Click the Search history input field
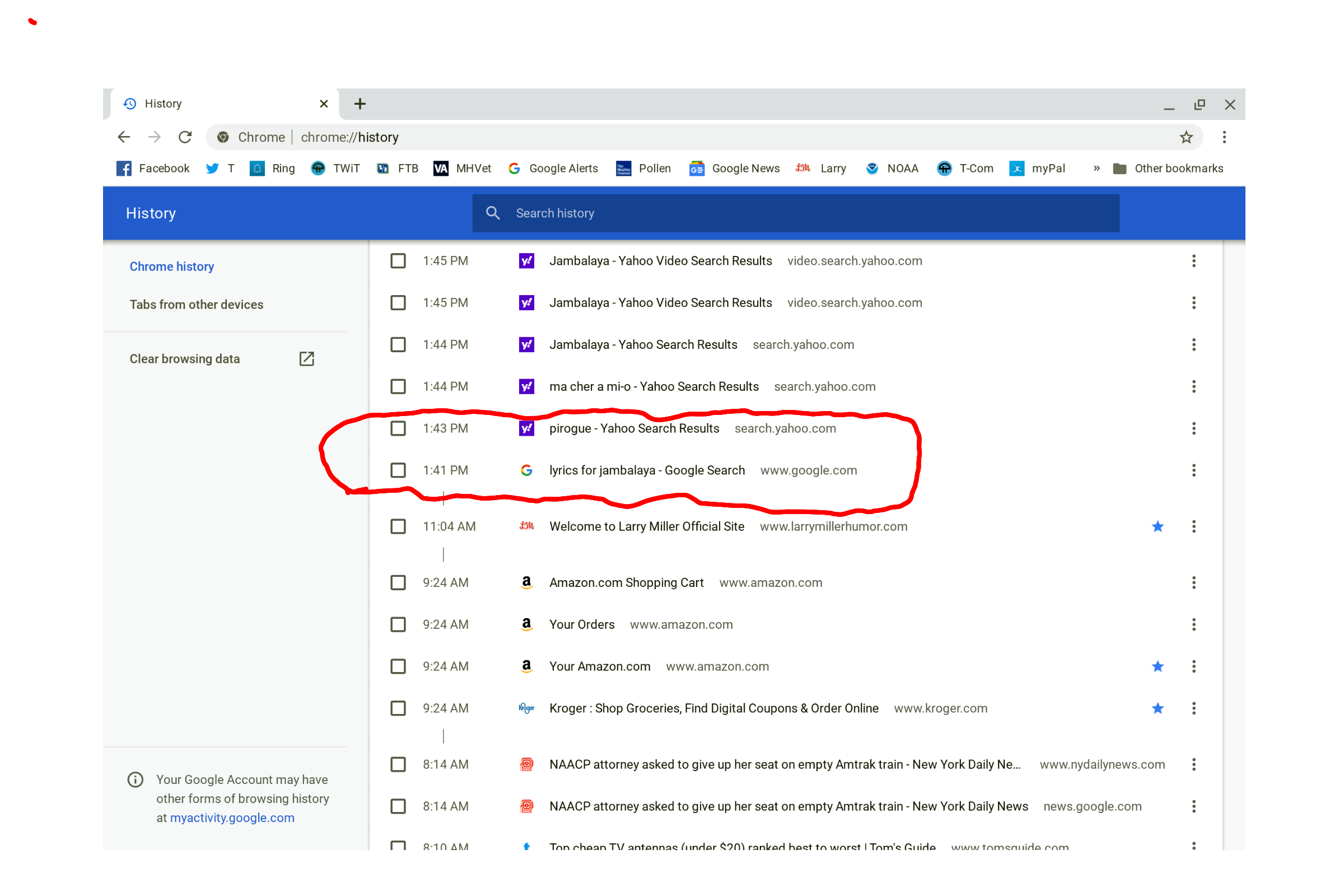Image resolution: width=1344 pixels, height=896 pixels. (x=800, y=213)
